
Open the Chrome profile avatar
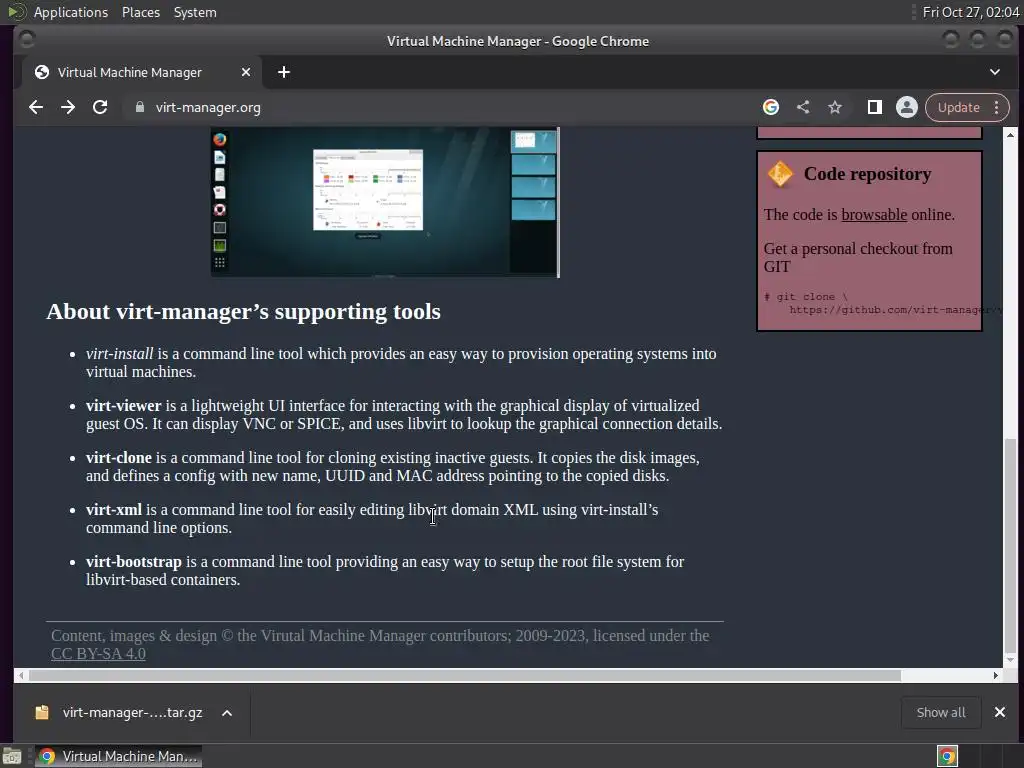click(x=906, y=107)
